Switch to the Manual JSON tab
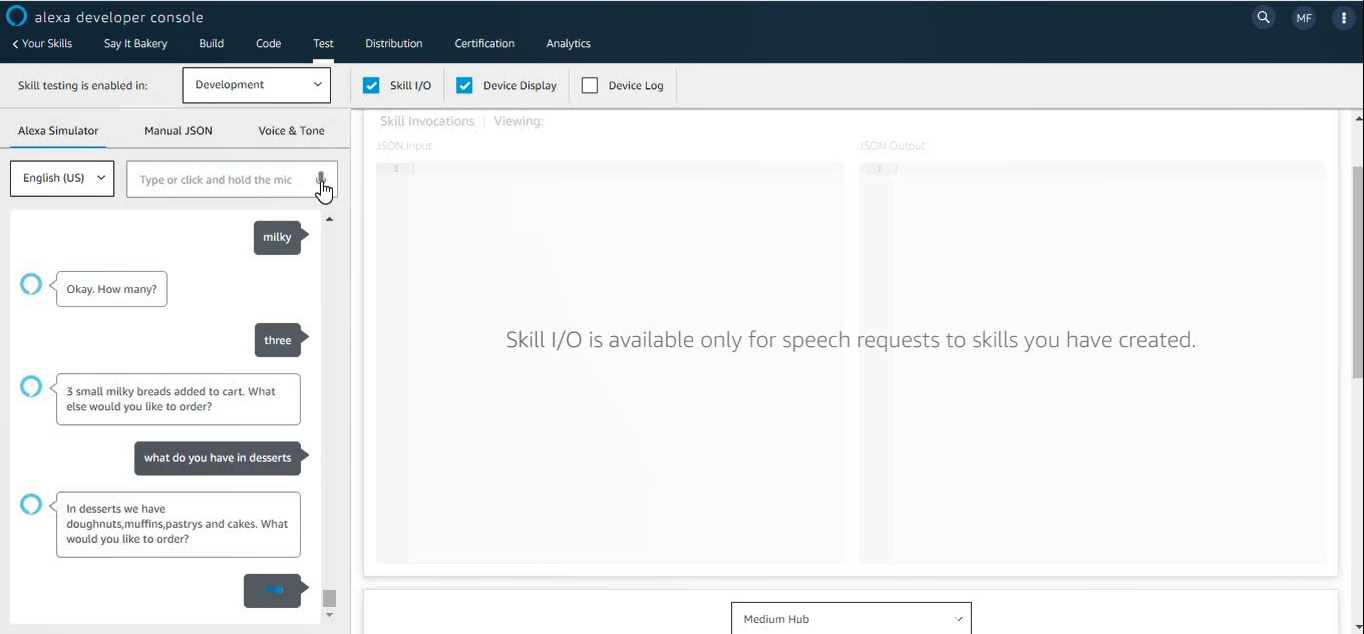The height and width of the screenshot is (634, 1364). [178, 131]
